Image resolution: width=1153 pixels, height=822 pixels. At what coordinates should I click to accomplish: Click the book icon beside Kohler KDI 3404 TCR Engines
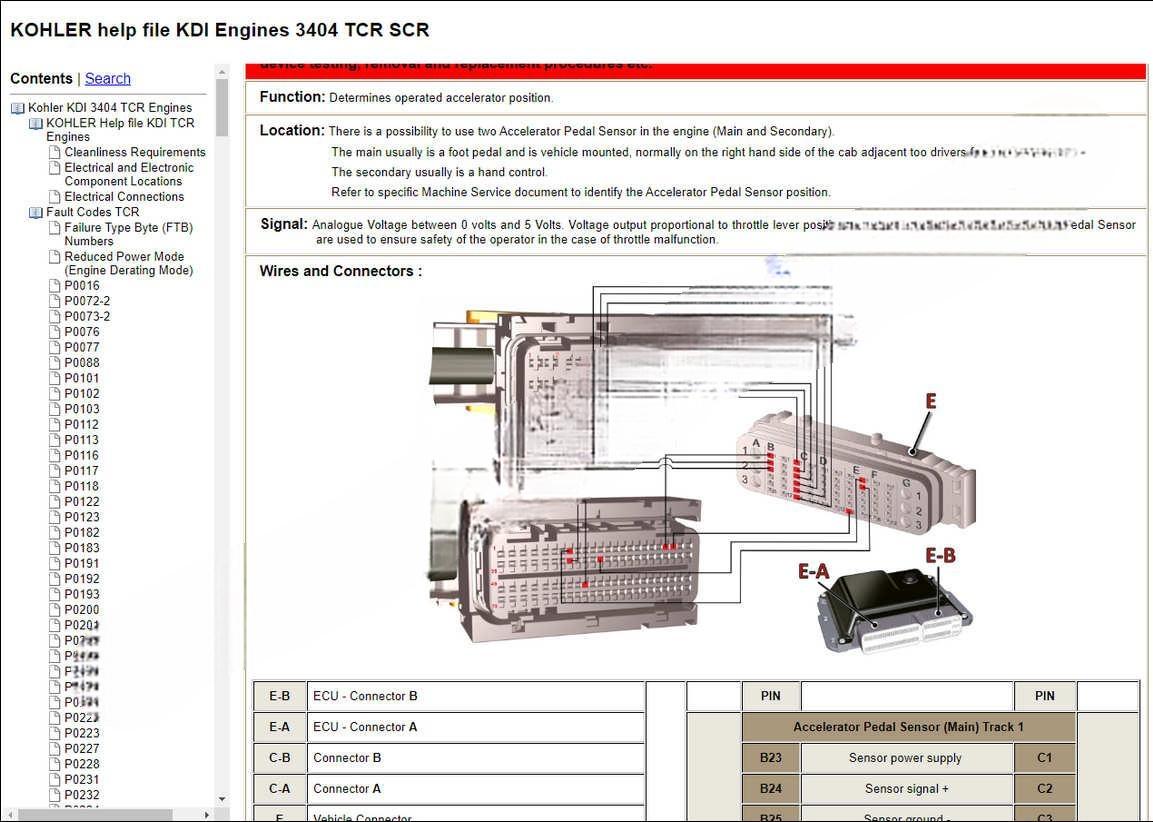click(x=18, y=108)
